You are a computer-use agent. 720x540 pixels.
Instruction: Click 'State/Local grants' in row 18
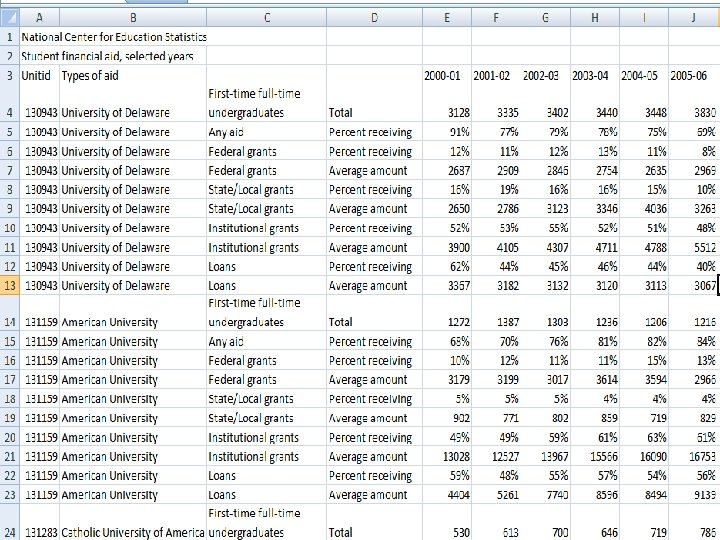pyautogui.click(x=251, y=399)
